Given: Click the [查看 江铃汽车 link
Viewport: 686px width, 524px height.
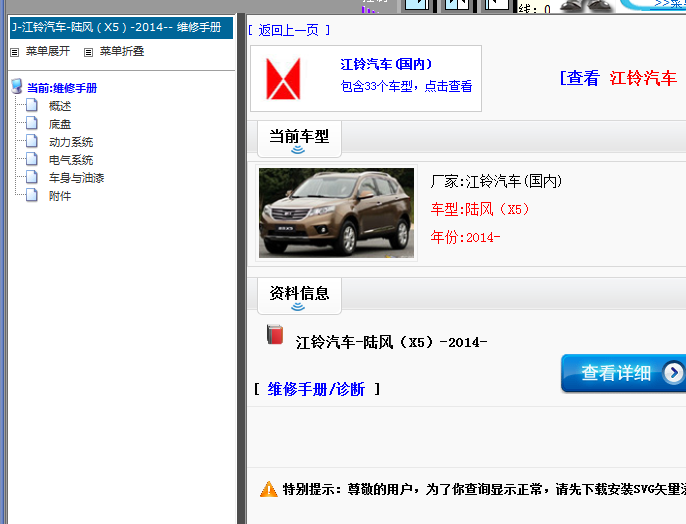Looking at the screenshot, I should tap(618, 78).
